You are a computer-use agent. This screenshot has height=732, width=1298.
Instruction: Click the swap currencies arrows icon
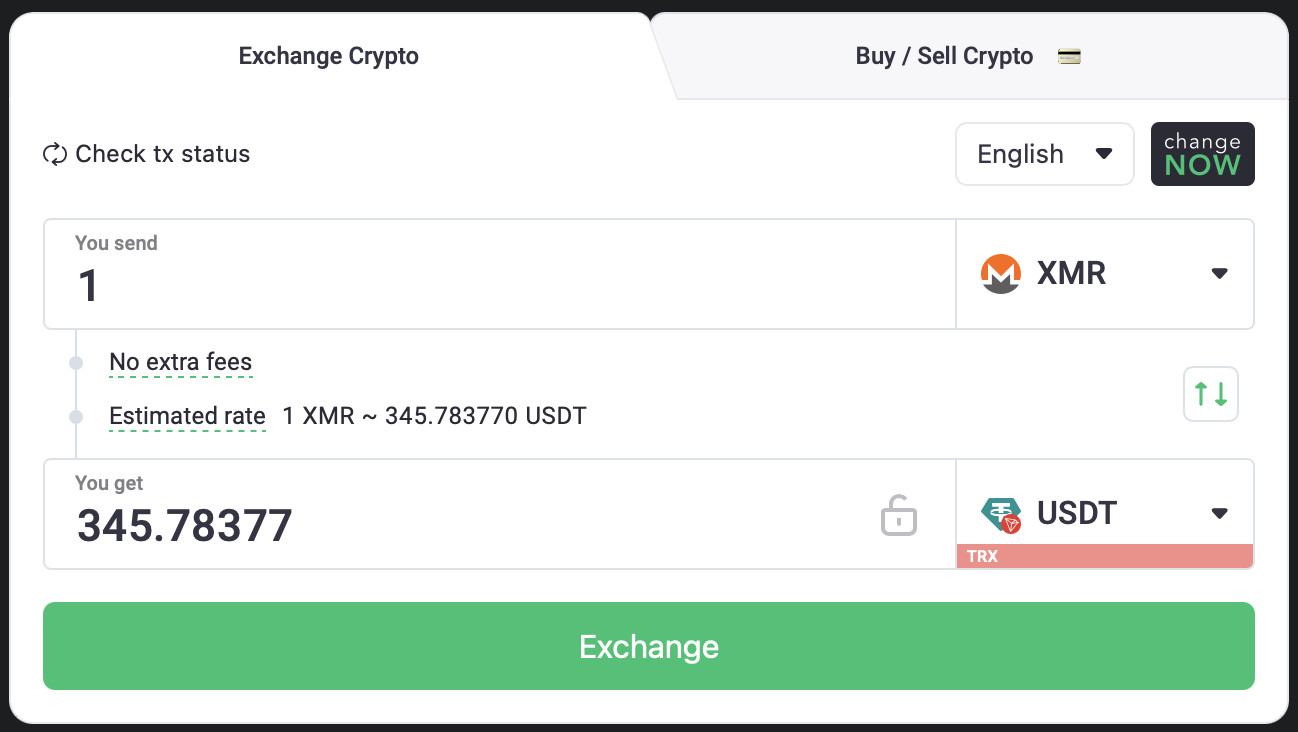coord(1210,394)
